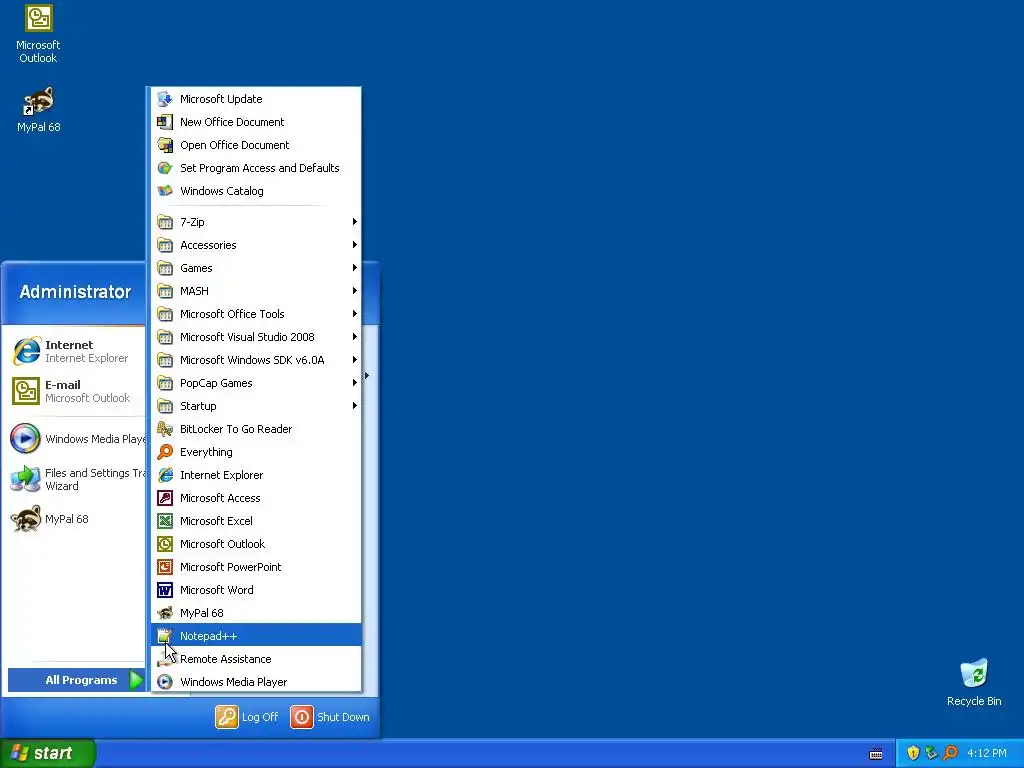This screenshot has height=768, width=1024.
Task: Open Recycle Bin on desktop
Action: [x=974, y=683]
